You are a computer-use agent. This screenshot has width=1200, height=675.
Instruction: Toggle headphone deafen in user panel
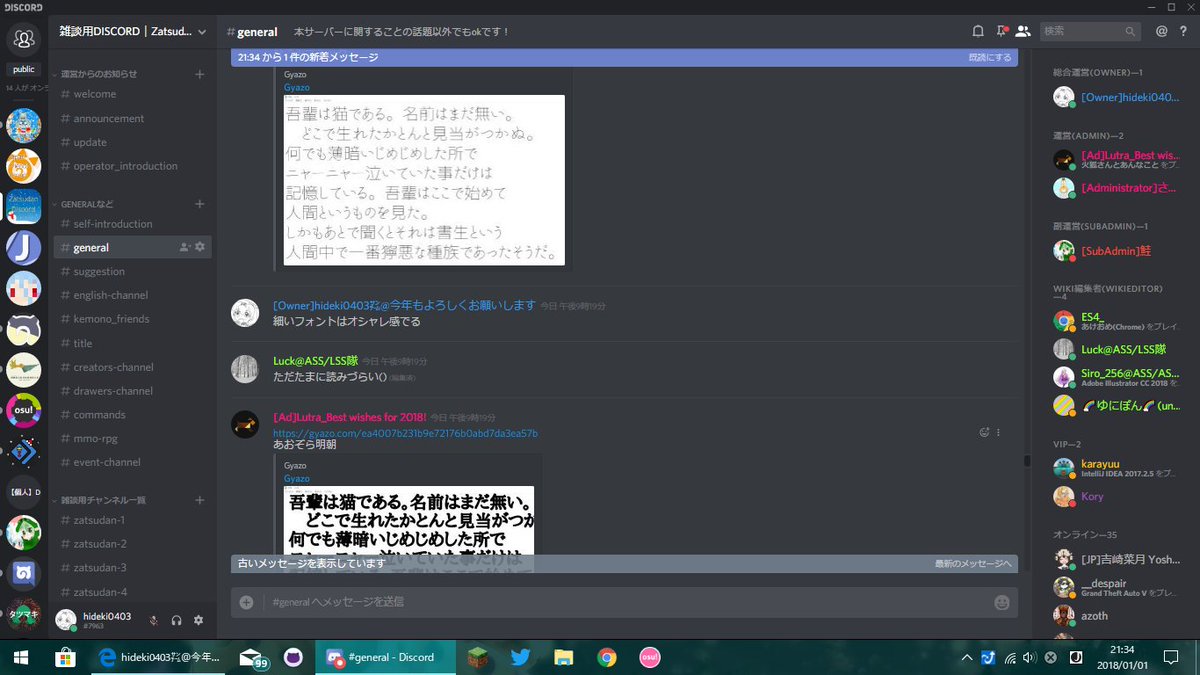click(176, 620)
